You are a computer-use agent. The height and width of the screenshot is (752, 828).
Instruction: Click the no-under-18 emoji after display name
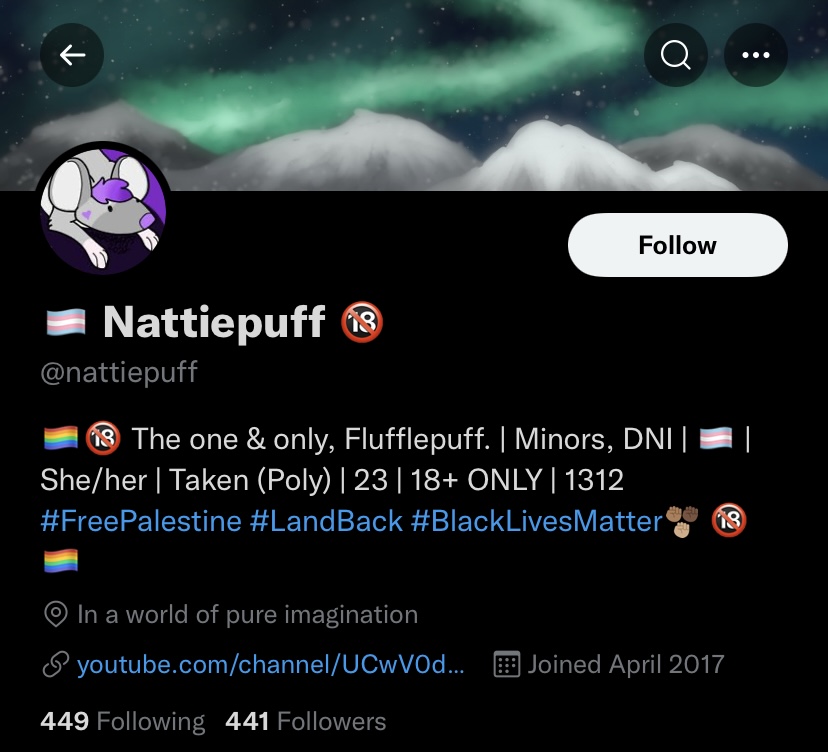click(x=362, y=322)
